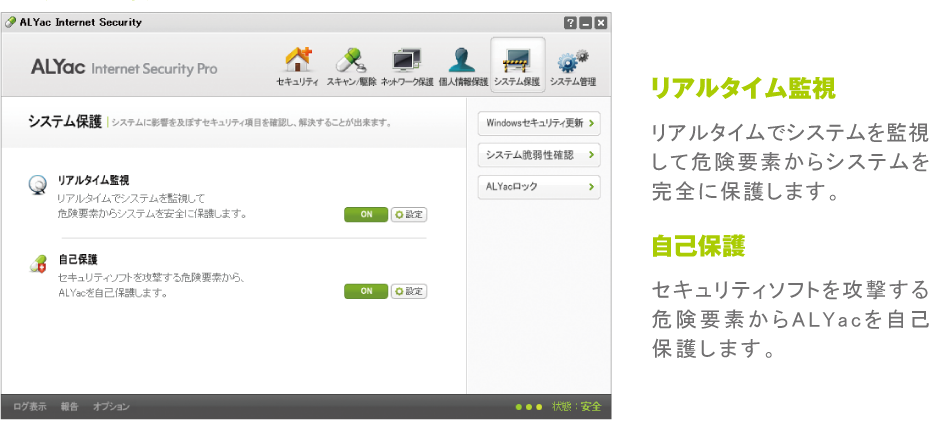Viewport: 929px width, 423px height.
Task: Open ALYacロック
Action: [x=539, y=187]
